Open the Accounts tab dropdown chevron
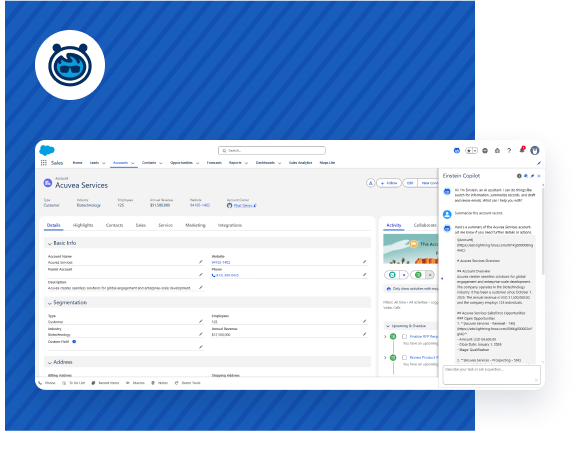 [132, 163]
